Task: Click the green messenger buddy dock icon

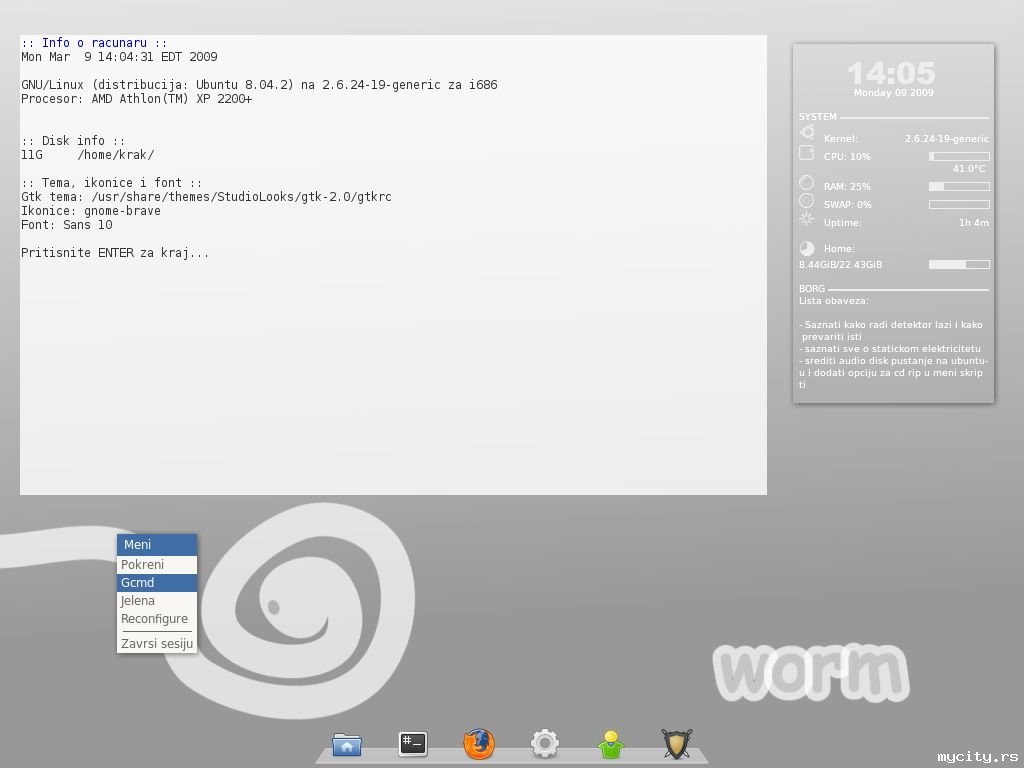Action: [x=611, y=744]
